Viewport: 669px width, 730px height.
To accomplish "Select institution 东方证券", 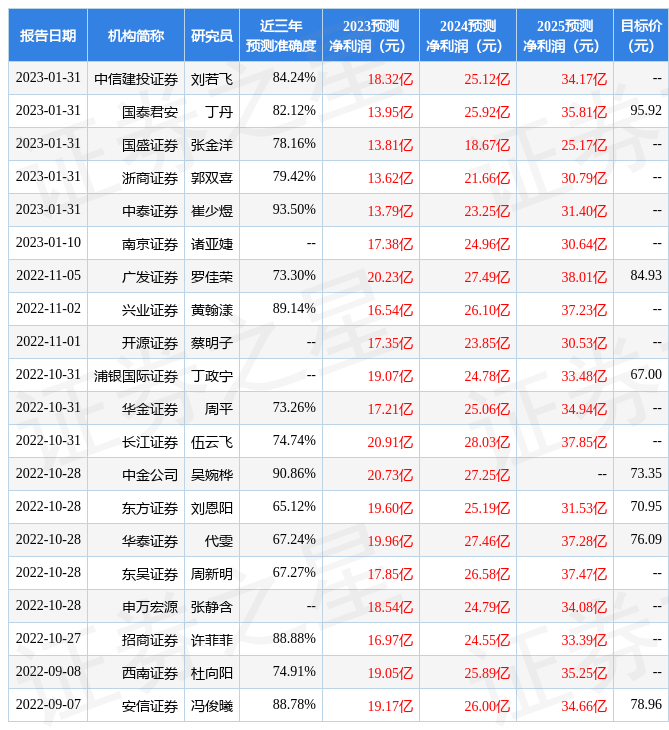I will tap(150, 508).
